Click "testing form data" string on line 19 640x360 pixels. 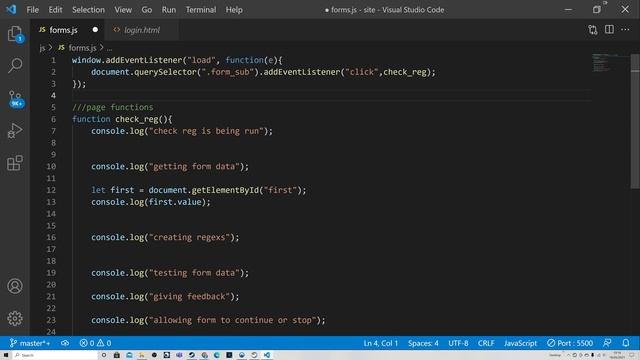(194, 273)
